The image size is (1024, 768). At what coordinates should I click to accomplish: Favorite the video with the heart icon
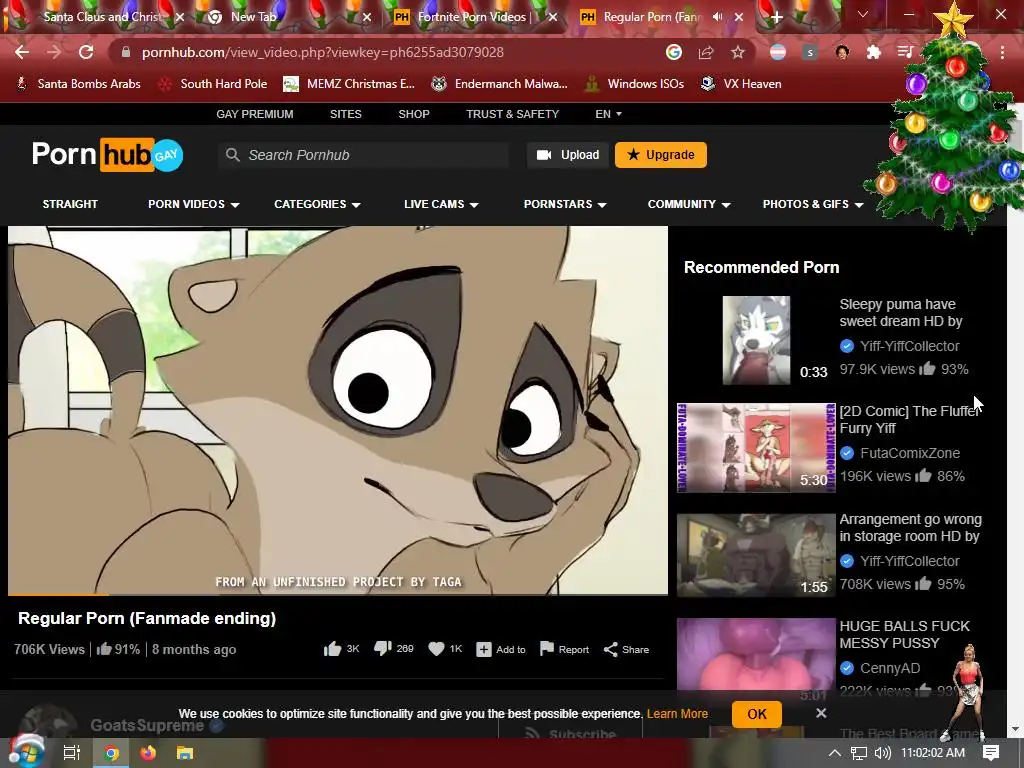(436, 648)
